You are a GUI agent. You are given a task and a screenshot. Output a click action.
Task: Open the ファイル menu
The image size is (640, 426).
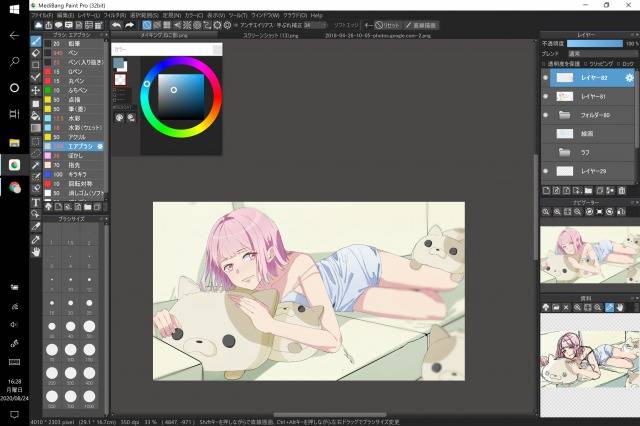tap(42, 15)
